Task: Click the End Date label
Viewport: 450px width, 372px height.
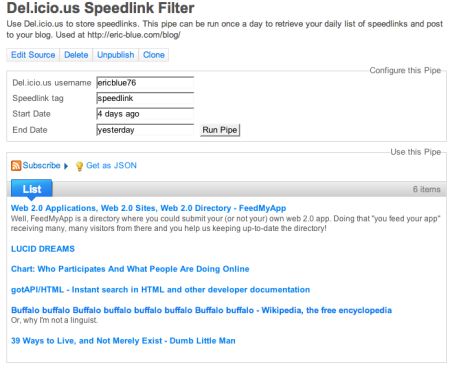Action: pyautogui.click(x=30, y=130)
